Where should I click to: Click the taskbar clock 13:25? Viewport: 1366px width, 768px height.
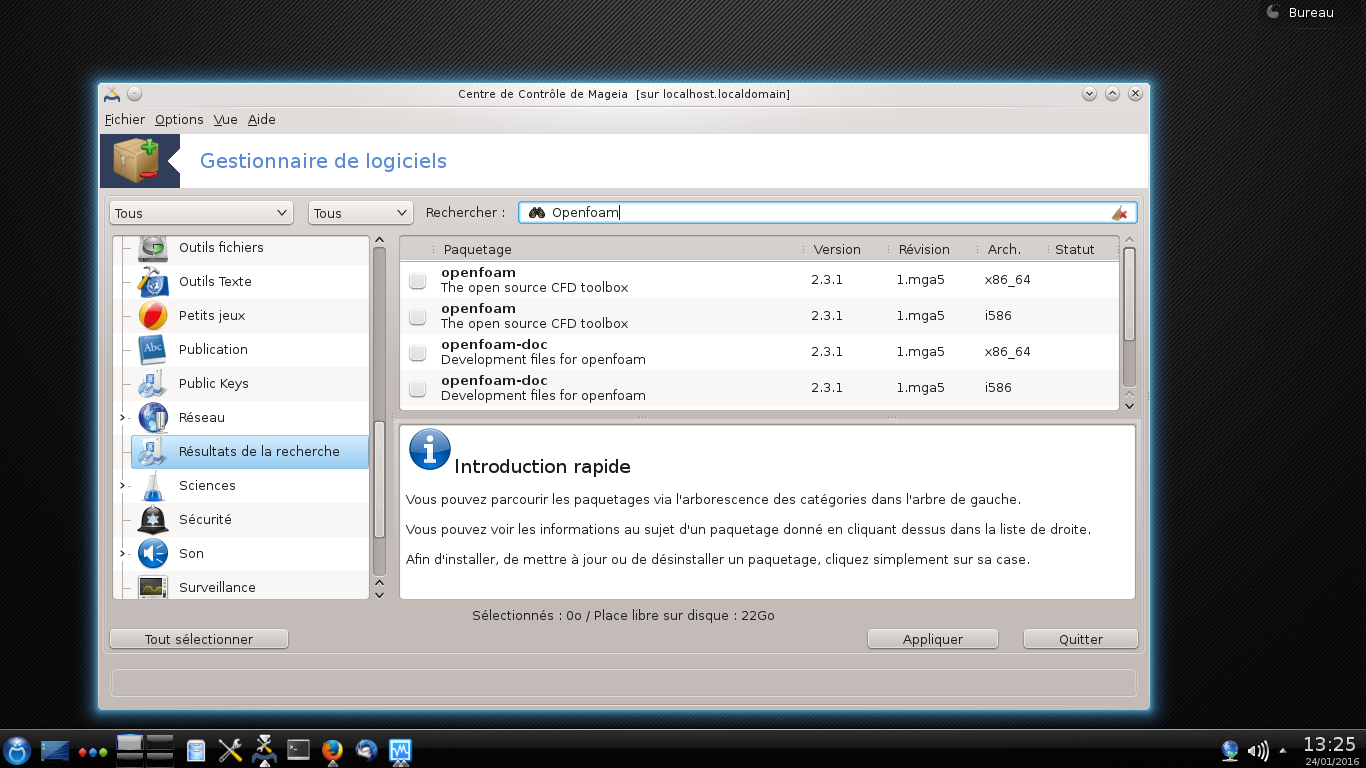tap(1330, 745)
